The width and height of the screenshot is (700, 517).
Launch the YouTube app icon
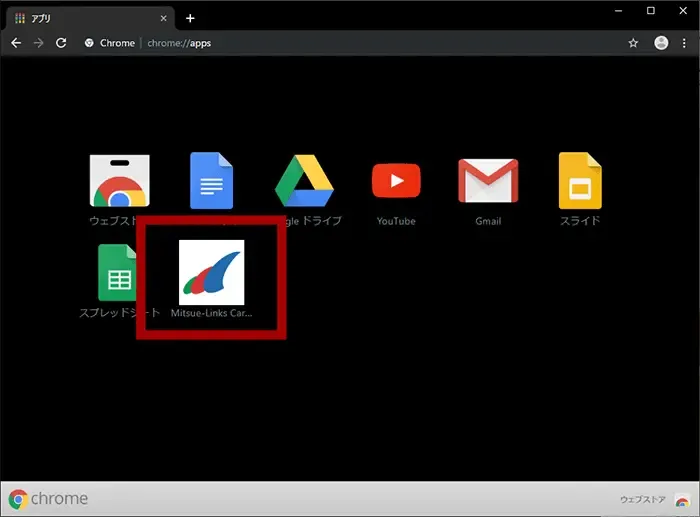tap(396, 180)
